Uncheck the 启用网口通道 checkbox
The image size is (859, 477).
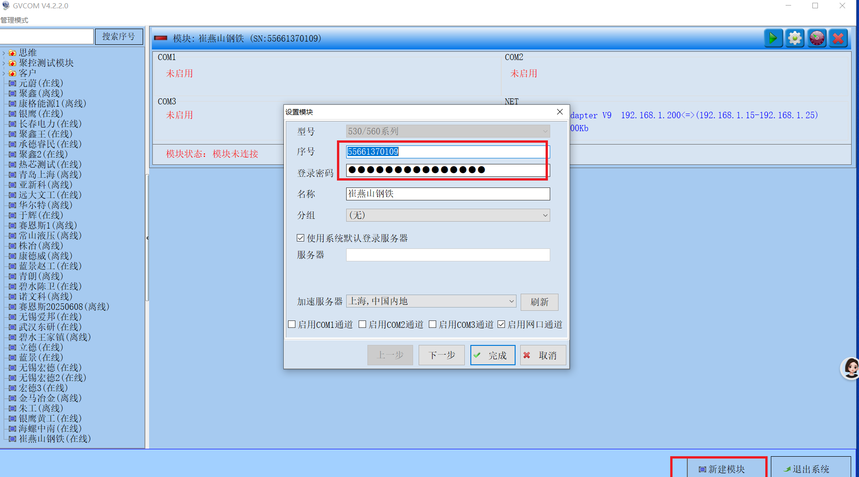tap(501, 324)
